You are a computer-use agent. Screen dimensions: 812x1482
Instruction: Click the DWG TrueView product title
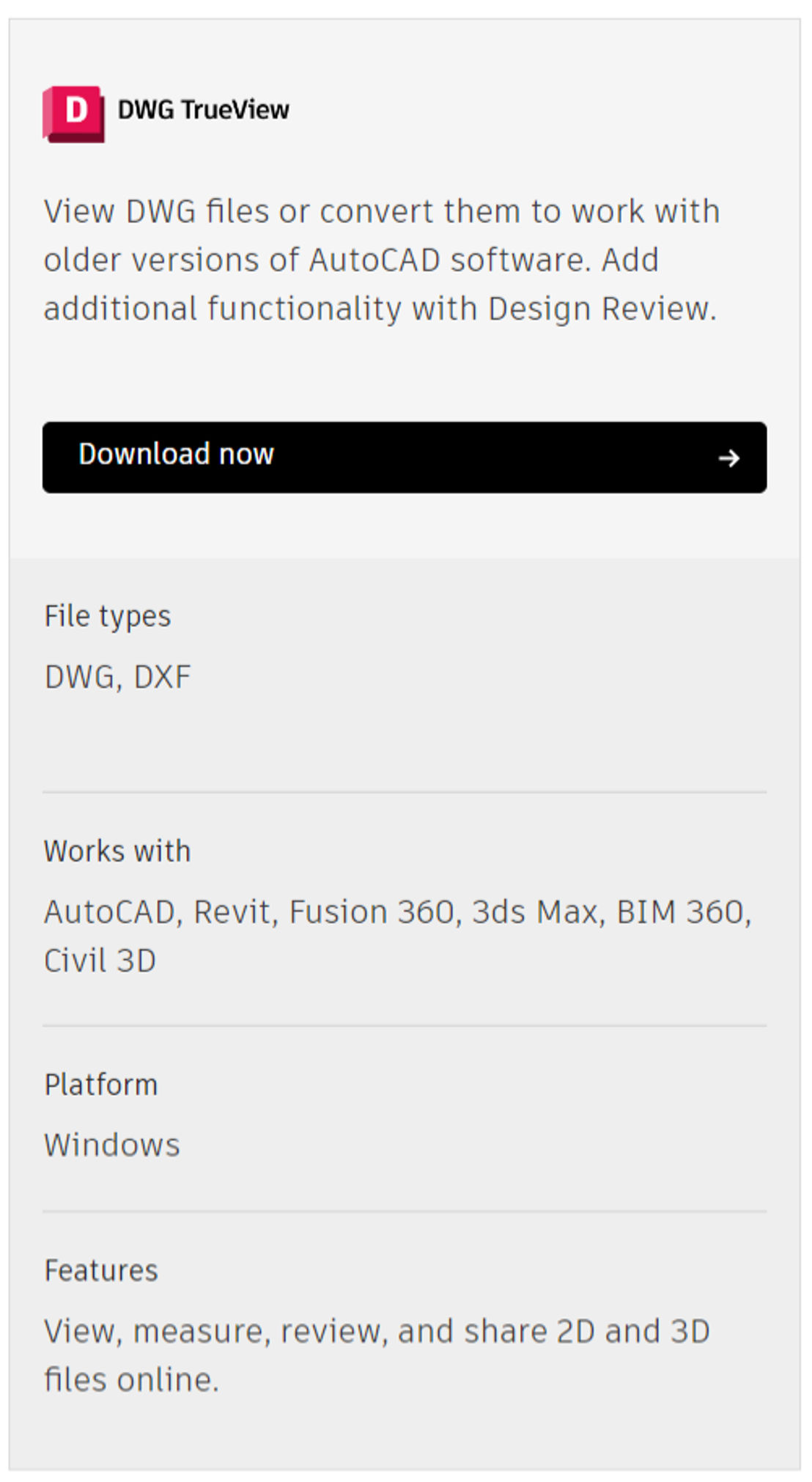click(x=203, y=110)
